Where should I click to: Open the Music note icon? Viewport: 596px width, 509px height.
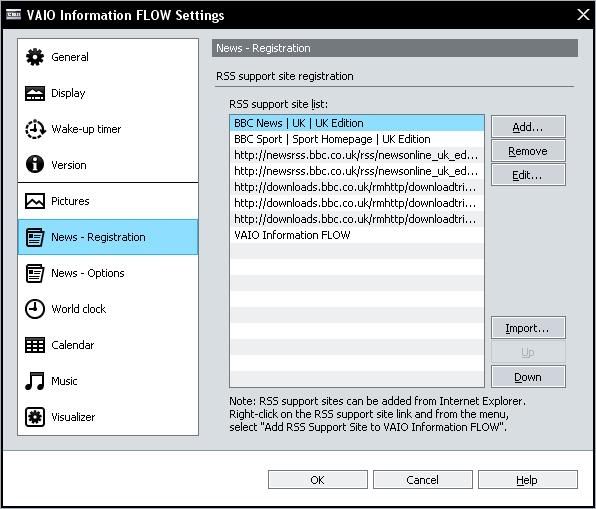(35, 381)
